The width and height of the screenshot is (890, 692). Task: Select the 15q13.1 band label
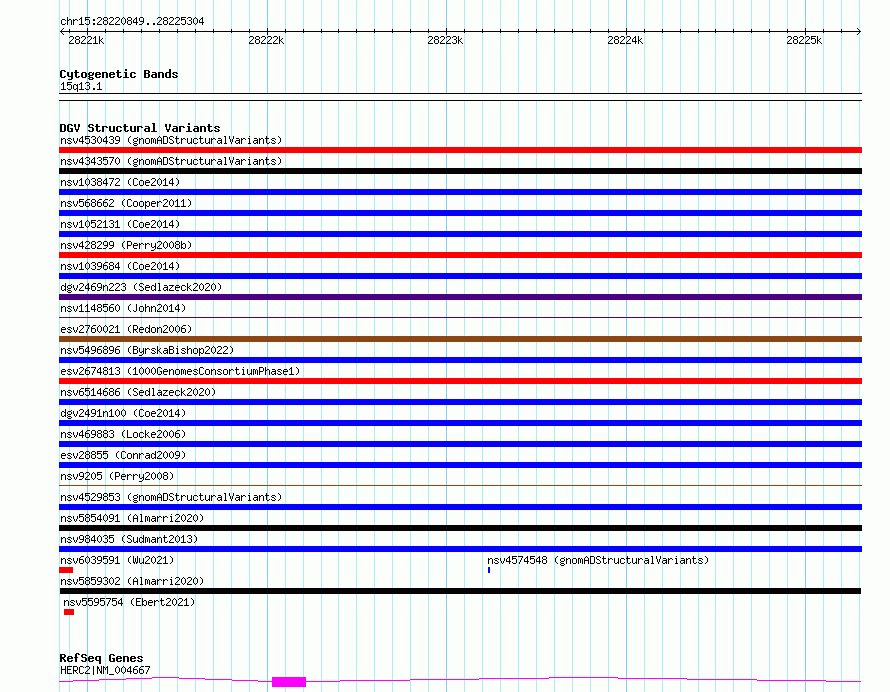coord(81,86)
